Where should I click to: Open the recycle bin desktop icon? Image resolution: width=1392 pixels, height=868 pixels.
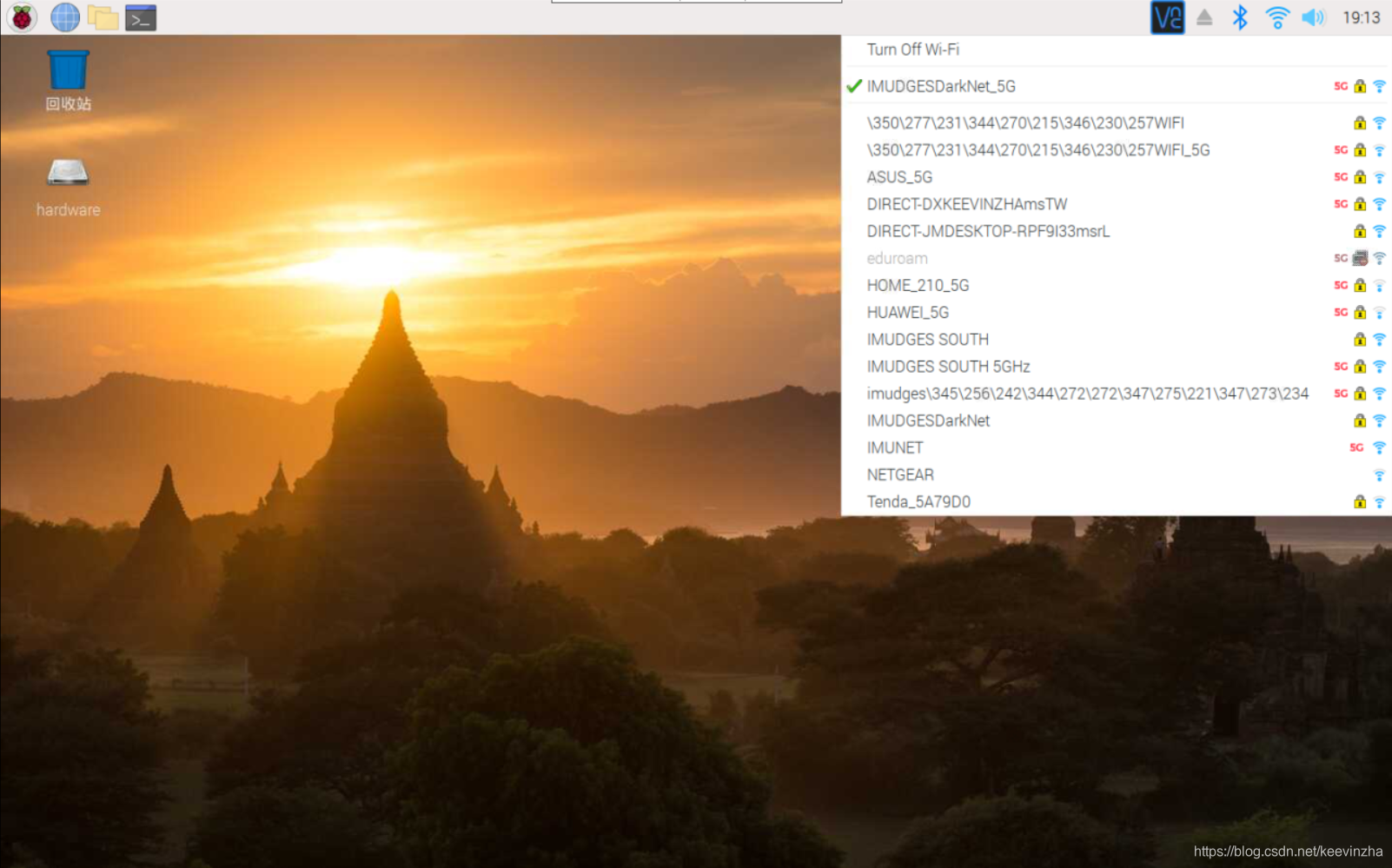click(x=68, y=71)
